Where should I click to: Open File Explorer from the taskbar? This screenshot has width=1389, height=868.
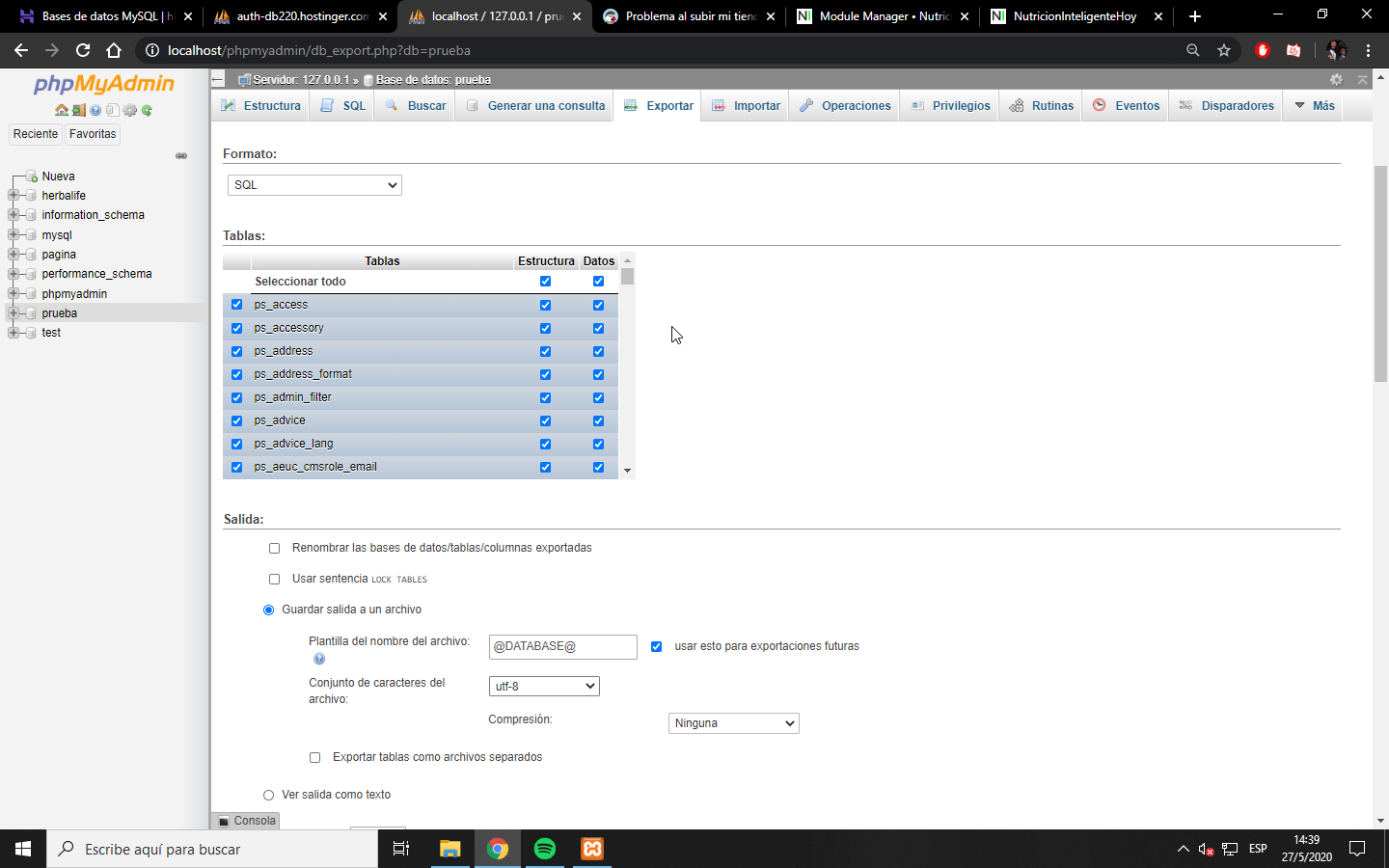coord(450,849)
